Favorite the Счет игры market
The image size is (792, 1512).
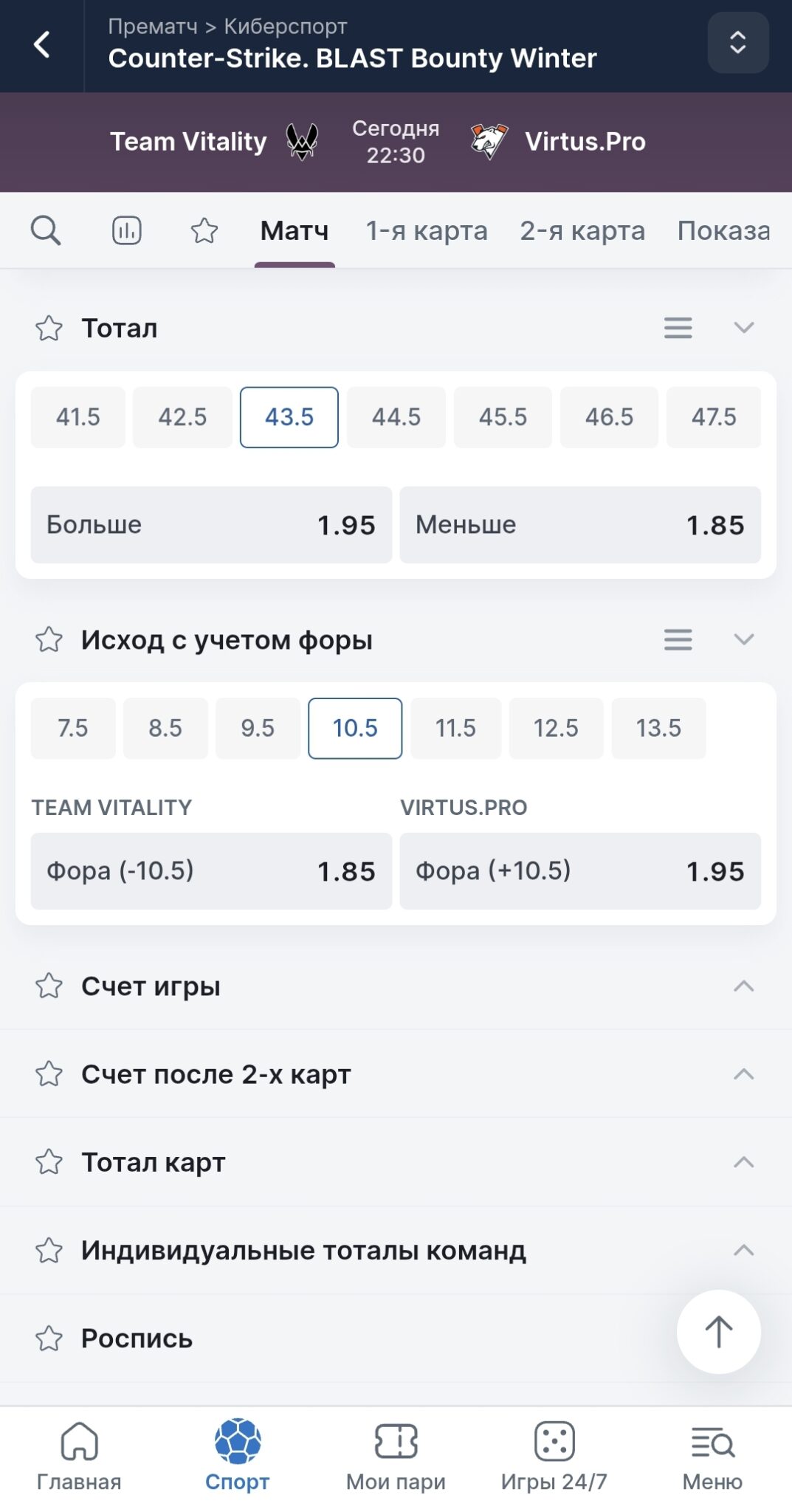(49, 986)
